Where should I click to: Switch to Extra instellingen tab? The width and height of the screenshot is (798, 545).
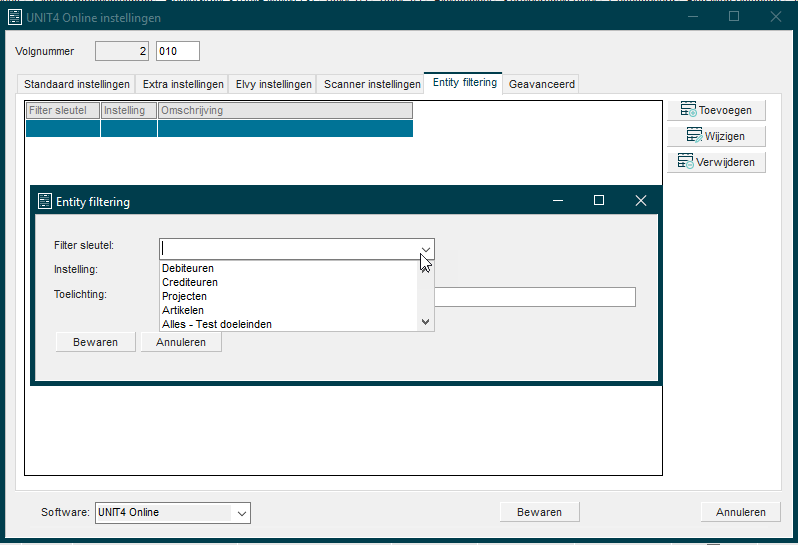(183, 84)
